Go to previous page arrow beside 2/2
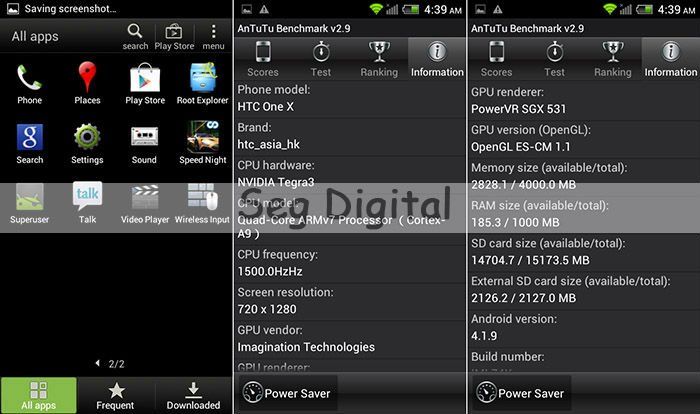700x414 pixels. (98, 363)
